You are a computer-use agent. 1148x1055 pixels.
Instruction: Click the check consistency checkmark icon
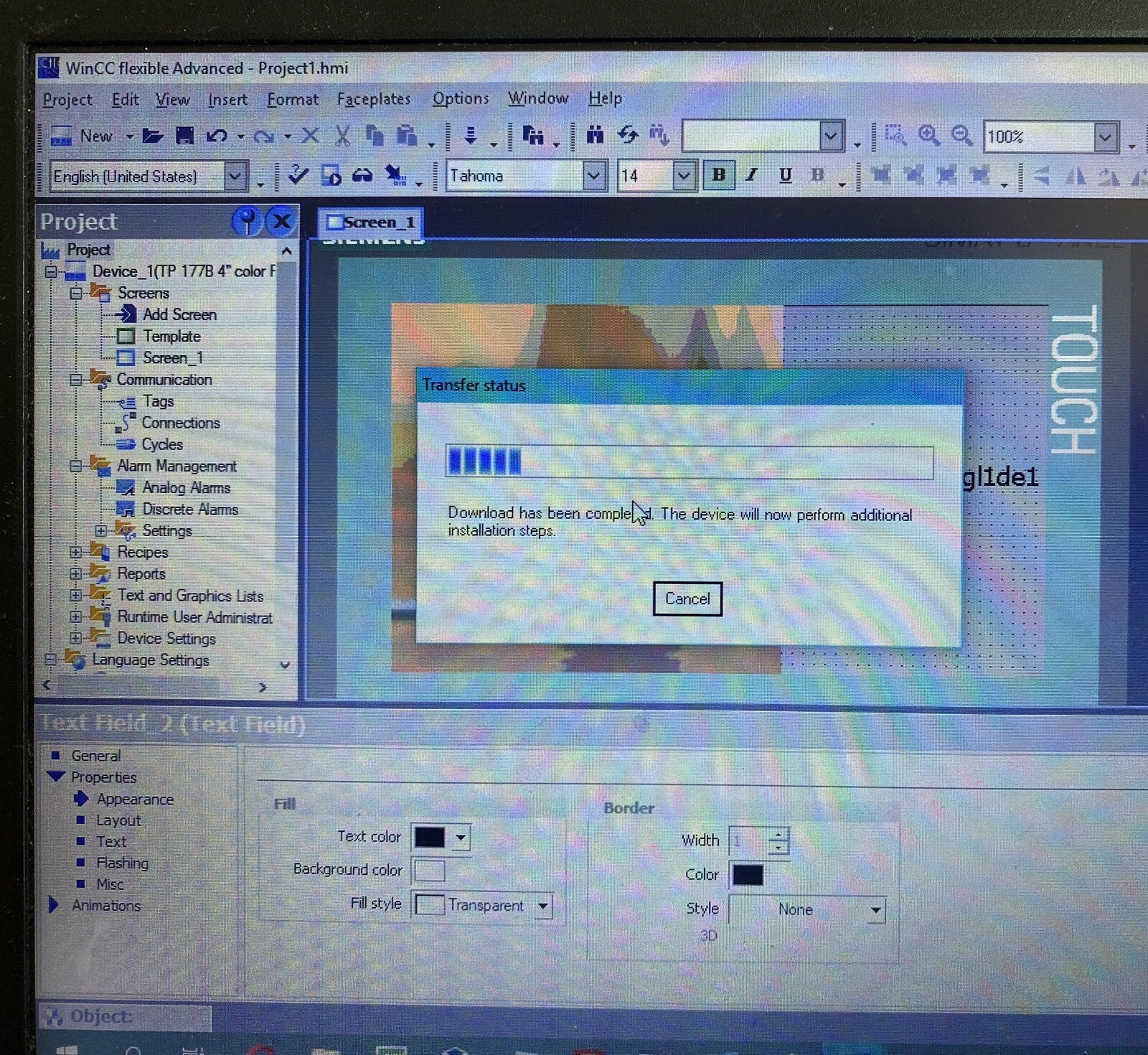pos(298,175)
